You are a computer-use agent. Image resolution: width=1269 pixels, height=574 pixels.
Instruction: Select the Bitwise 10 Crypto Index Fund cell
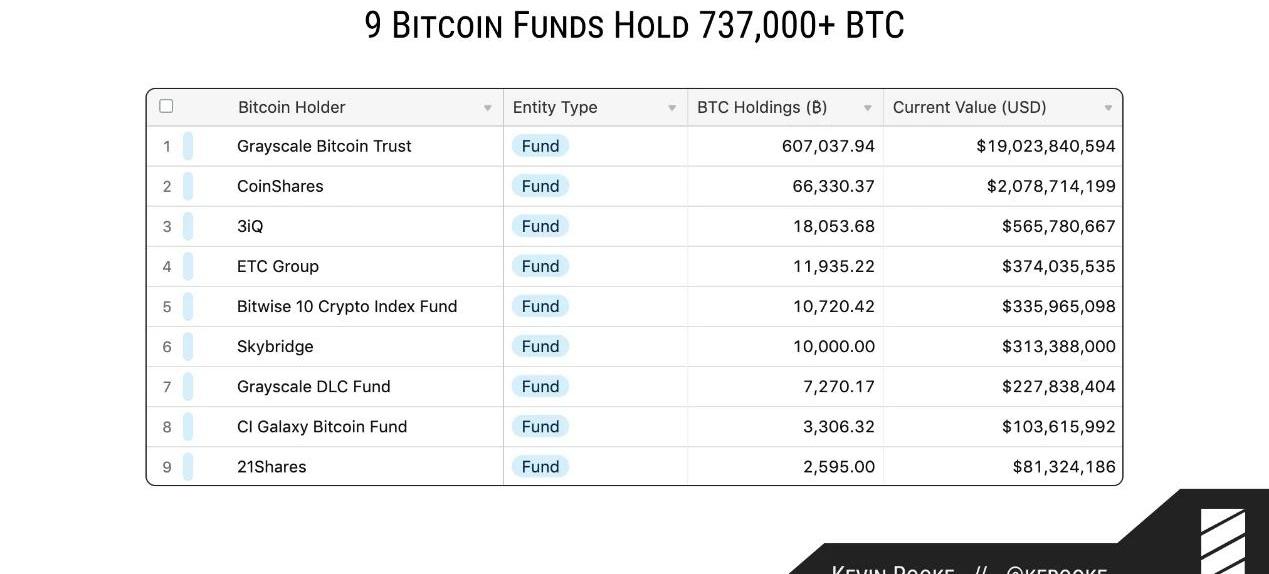click(347, 306)
